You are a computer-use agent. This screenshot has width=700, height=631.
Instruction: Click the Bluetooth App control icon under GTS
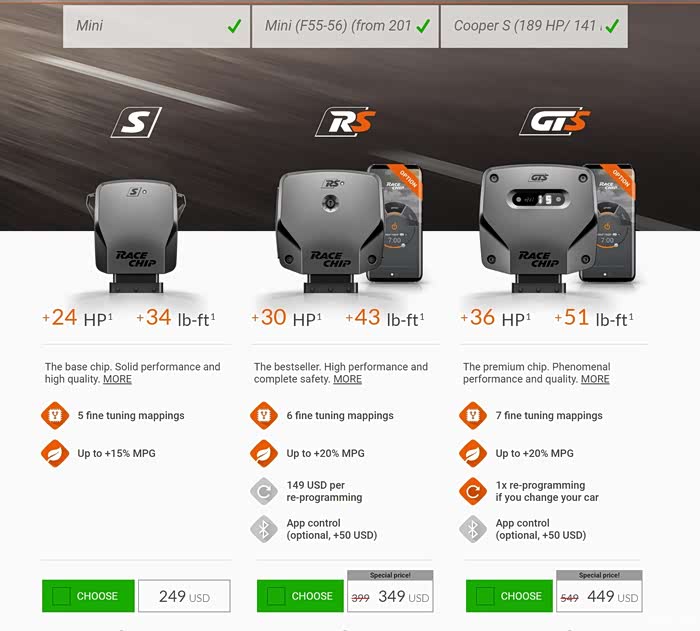click(473, 529)
